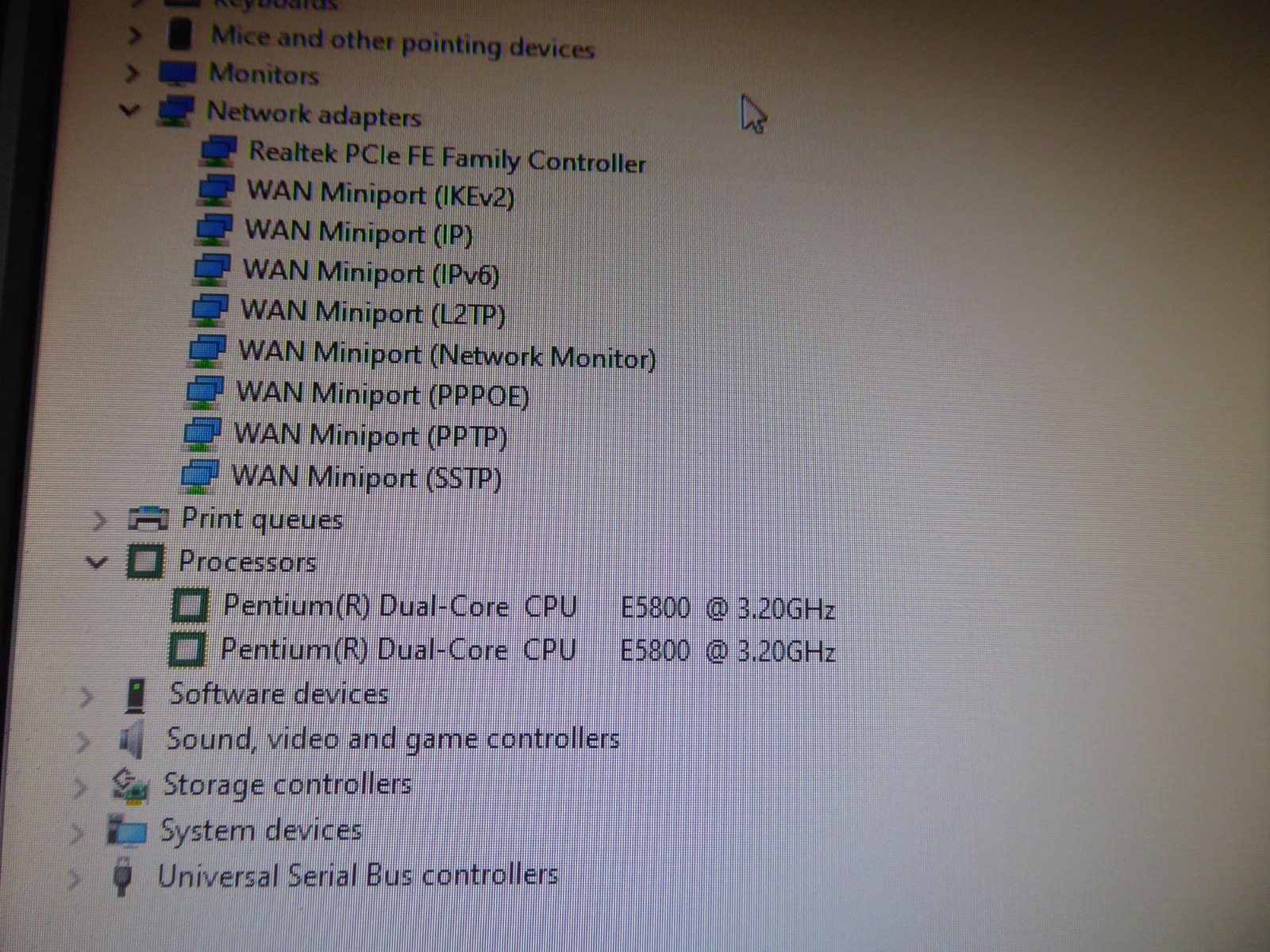Select the Software devices label
The width and height of the screenshot is (1270, 952).
279,694
